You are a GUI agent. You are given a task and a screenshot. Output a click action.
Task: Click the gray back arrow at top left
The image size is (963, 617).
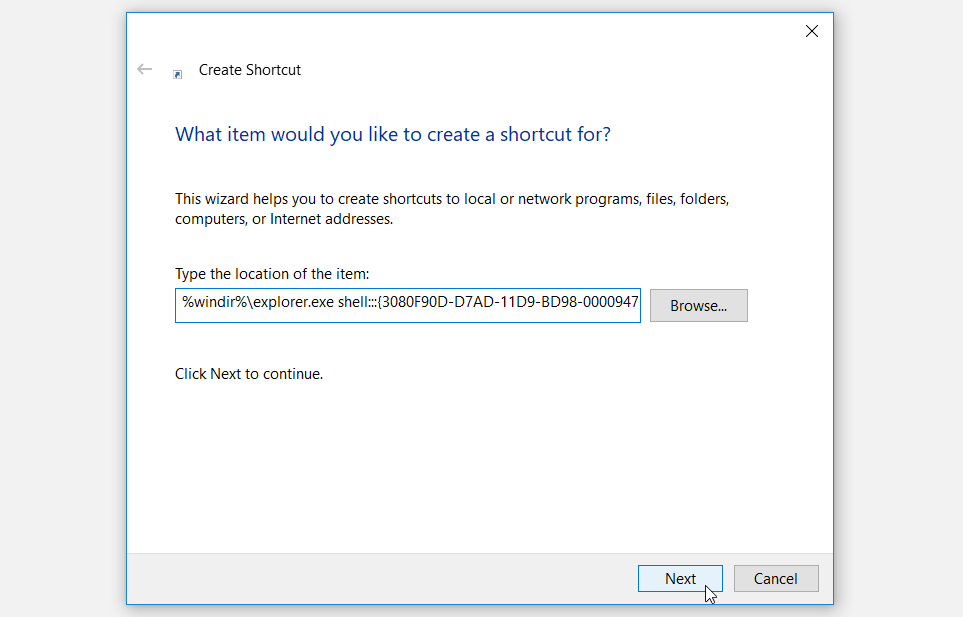144,69
